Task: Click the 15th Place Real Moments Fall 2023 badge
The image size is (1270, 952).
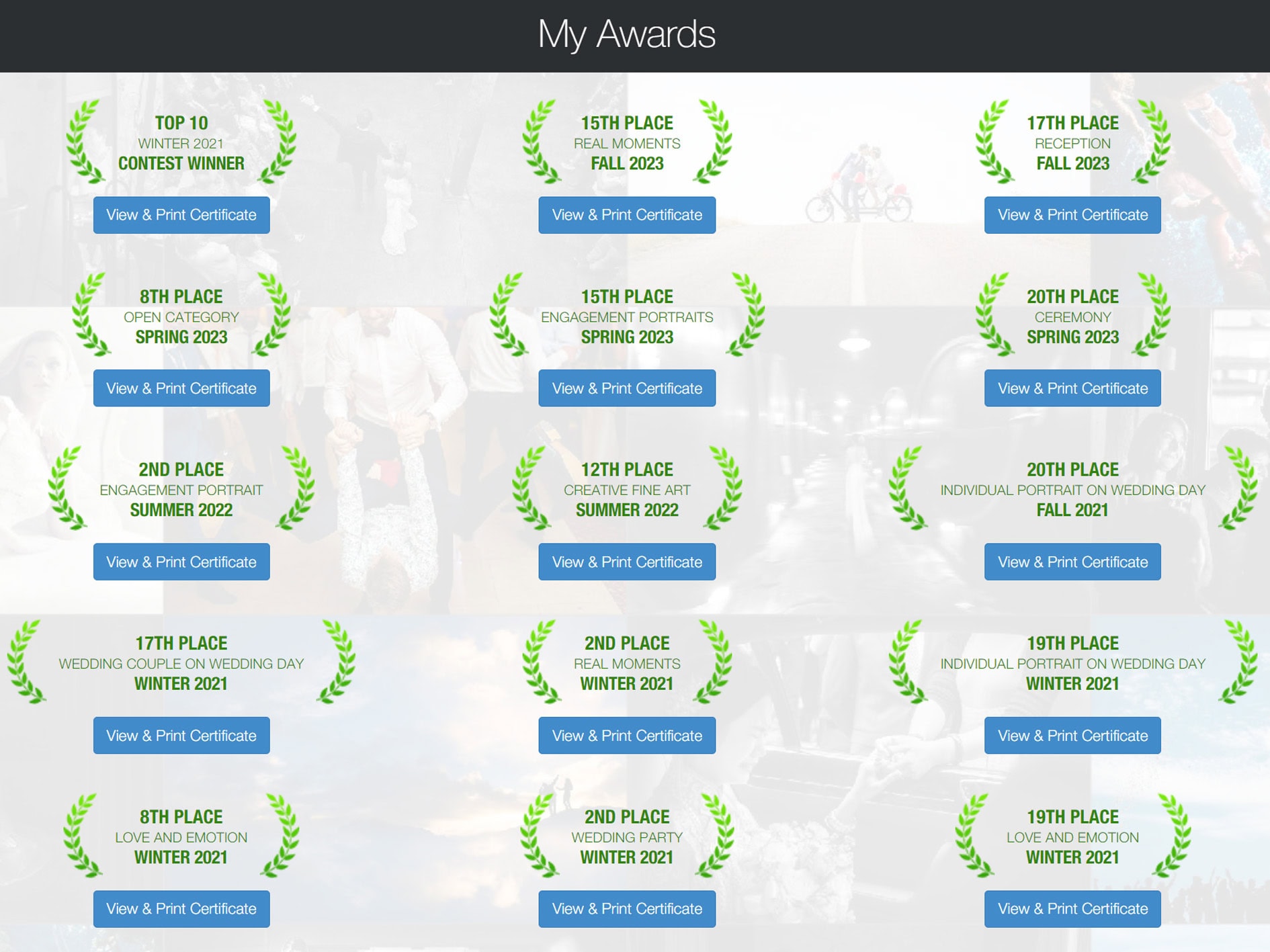Action: pos(626,142)
